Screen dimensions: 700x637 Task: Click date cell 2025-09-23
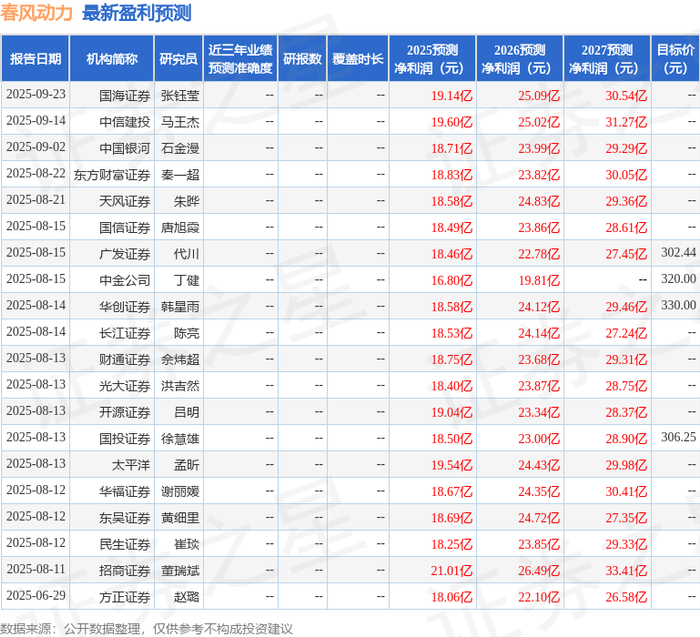point(36,94)
